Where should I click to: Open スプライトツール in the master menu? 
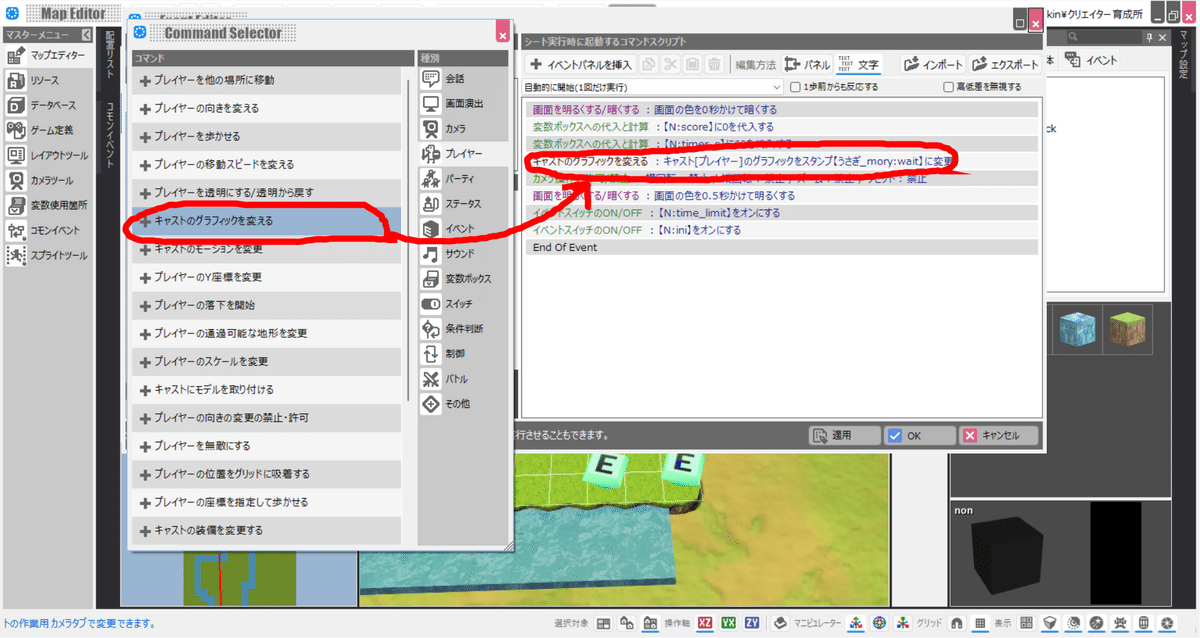click(47, 255)
